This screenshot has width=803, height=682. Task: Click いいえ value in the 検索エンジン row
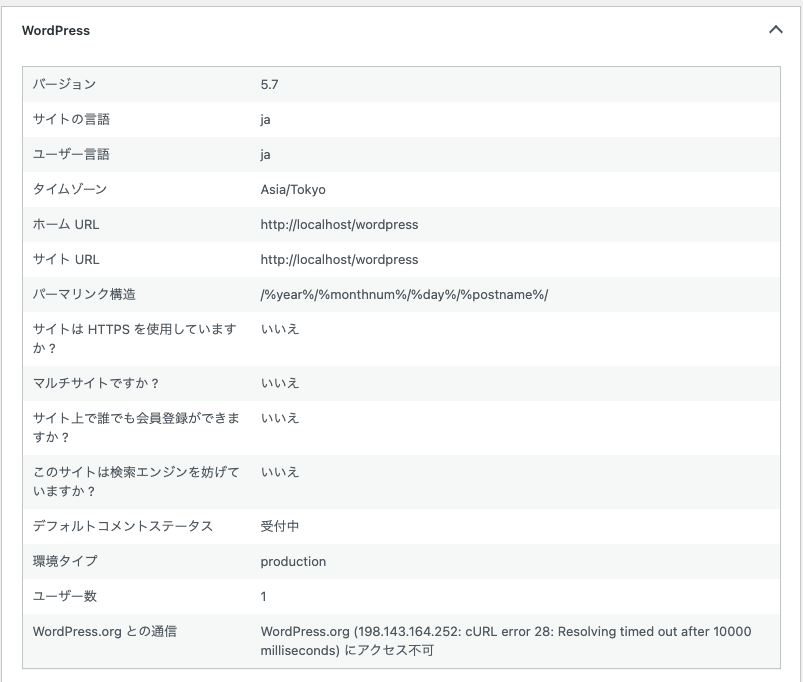pyautogui.click(x=280, y=472)
